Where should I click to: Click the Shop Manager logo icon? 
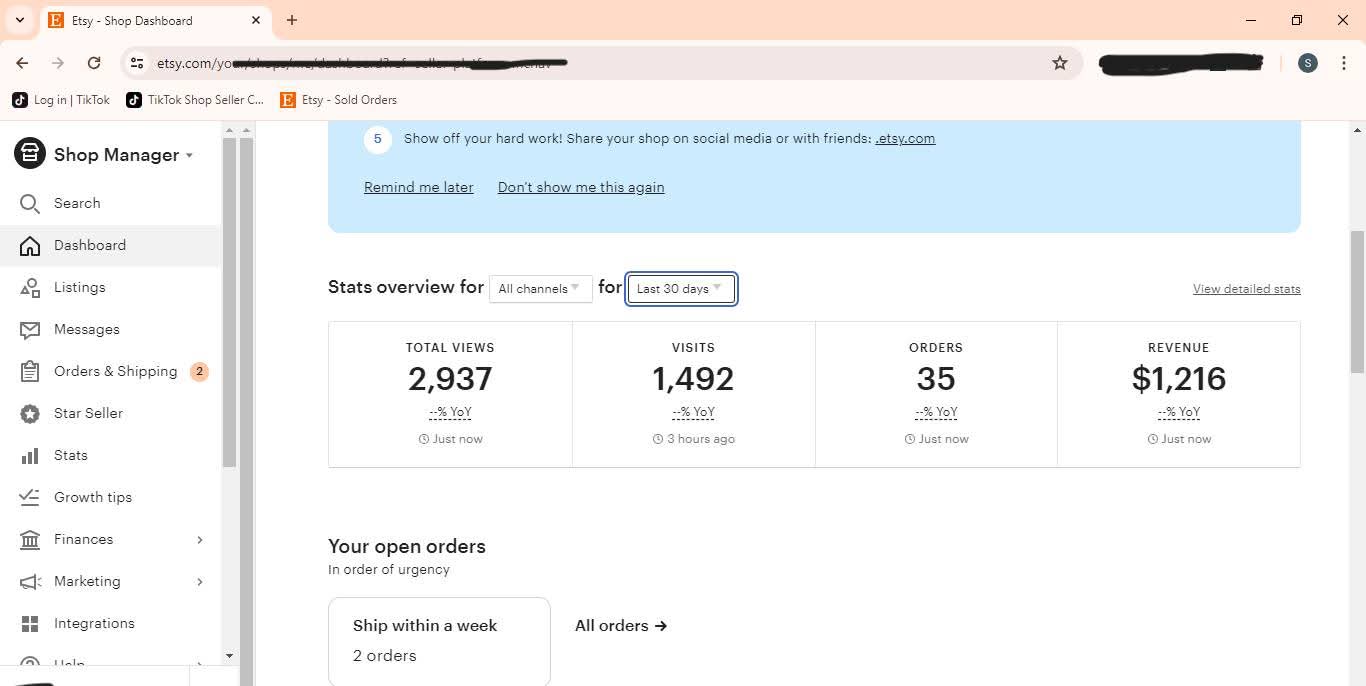pyautogui.click(x=30, y=154)
